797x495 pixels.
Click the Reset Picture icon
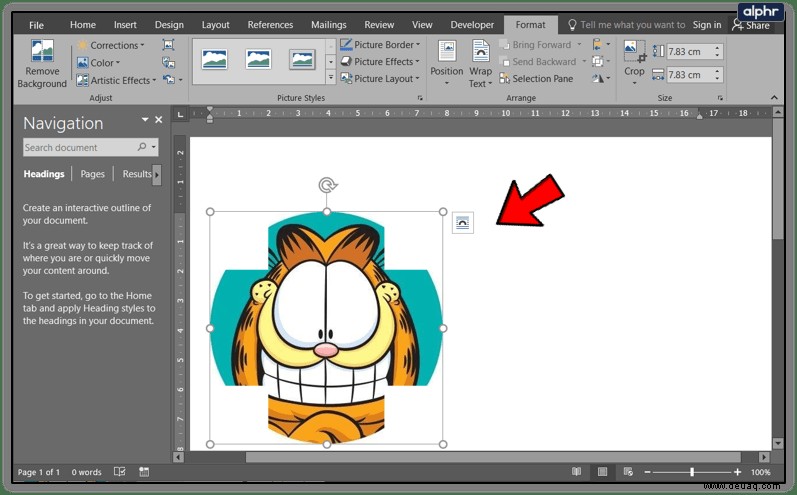(x=169, y=80)
